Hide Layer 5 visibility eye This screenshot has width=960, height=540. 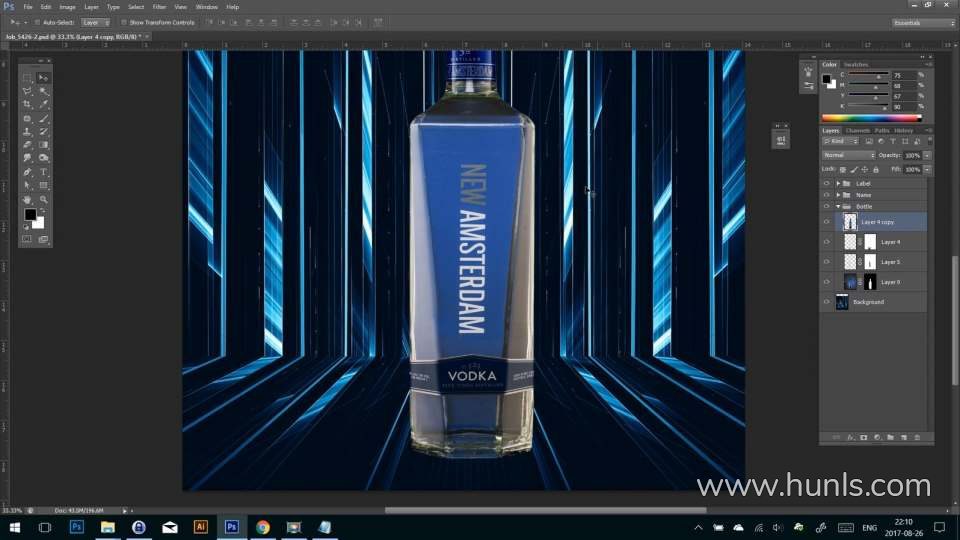pos(827,262)
